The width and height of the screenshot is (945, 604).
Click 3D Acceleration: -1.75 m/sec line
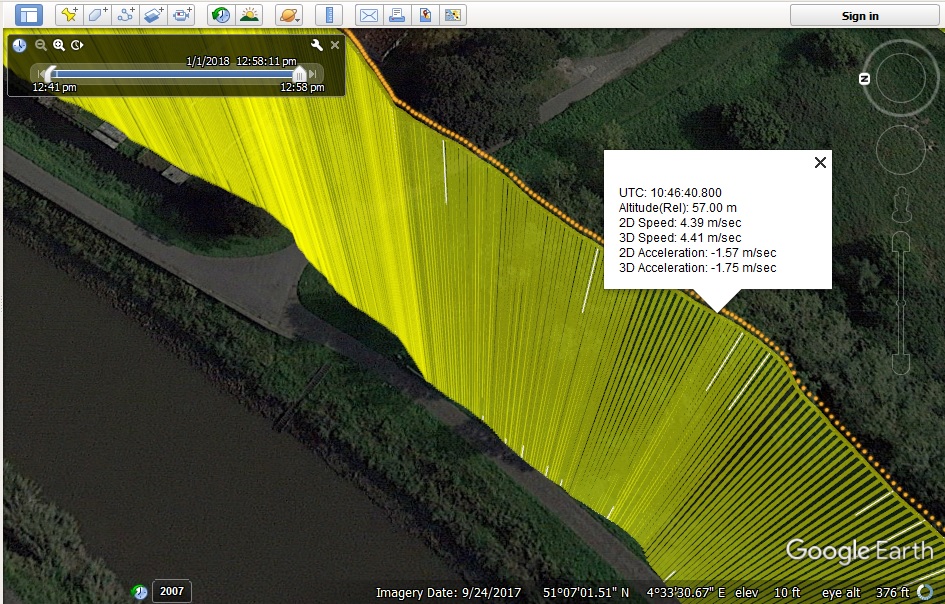pos(697,268)
